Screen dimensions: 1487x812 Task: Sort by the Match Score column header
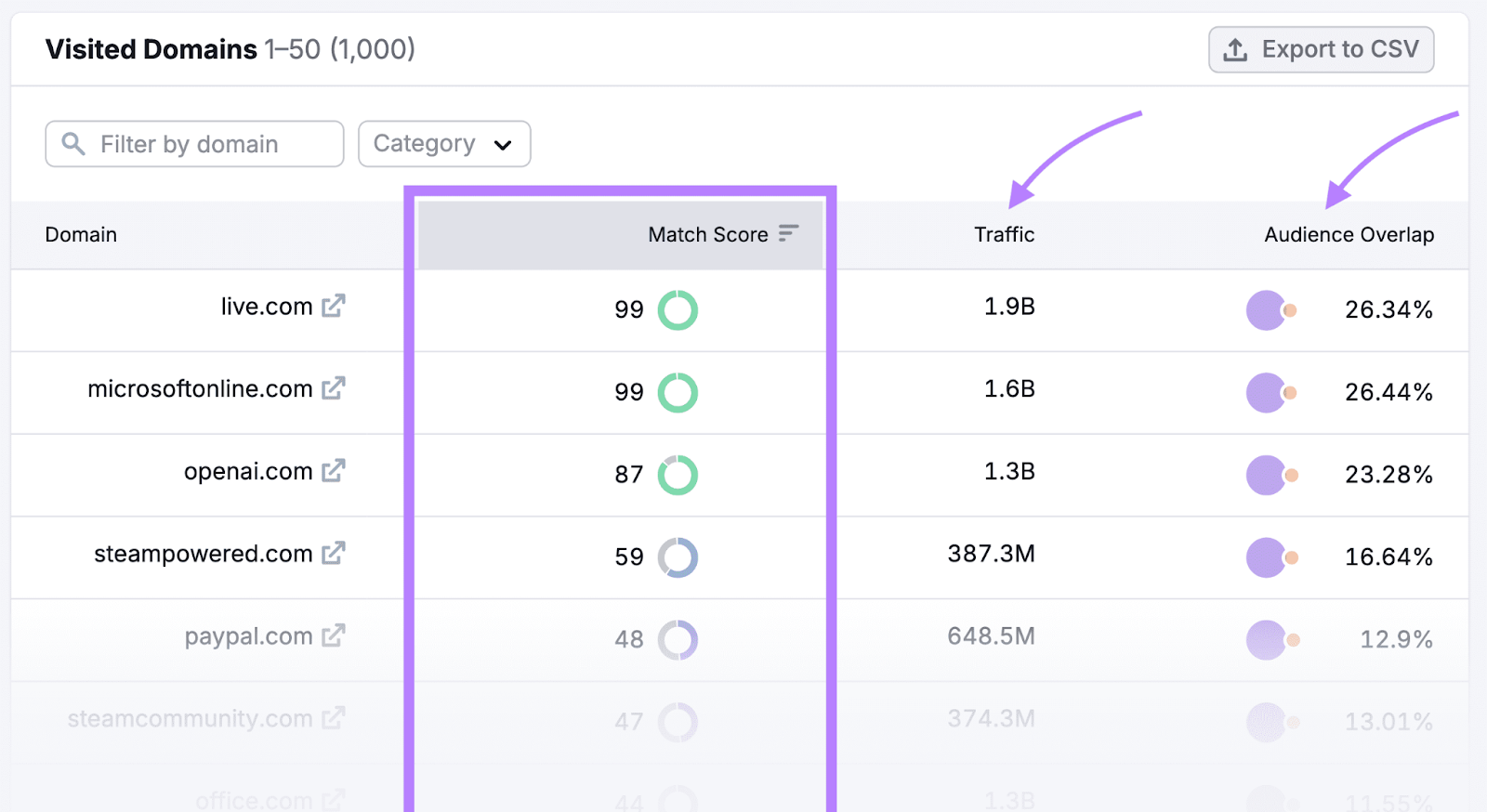pyautogui.click(x=708, y=234)
